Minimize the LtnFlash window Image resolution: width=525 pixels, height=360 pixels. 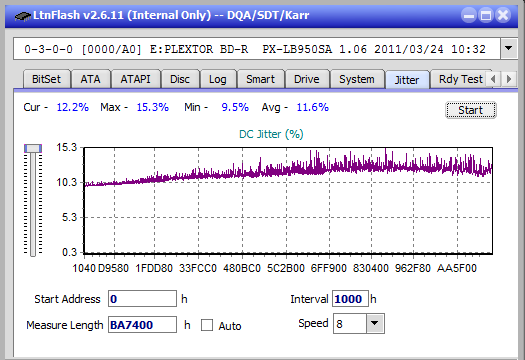pyautogui.click(x=469, y=15)
